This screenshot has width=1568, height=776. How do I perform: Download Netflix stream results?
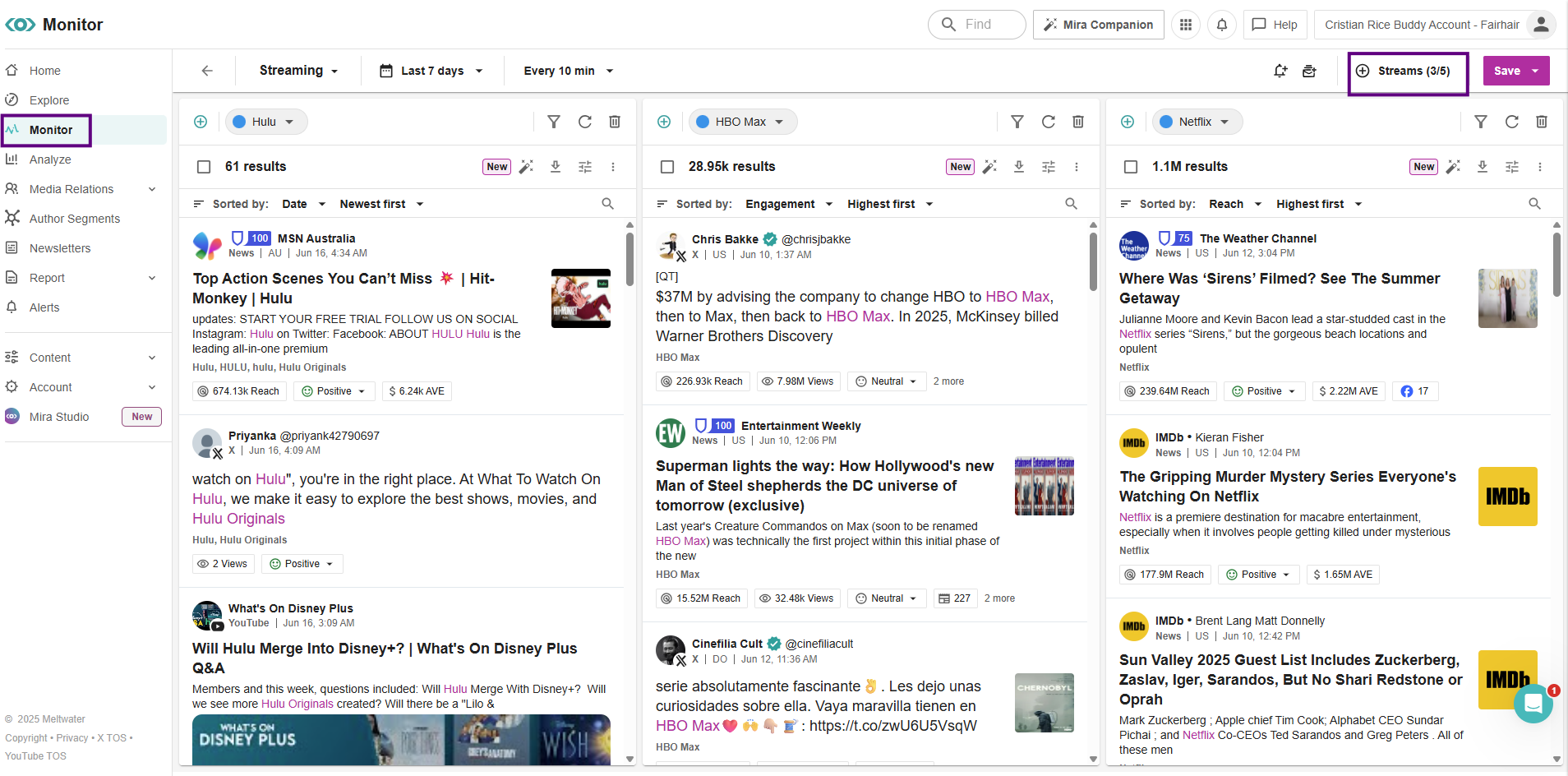pos(1483,167)
